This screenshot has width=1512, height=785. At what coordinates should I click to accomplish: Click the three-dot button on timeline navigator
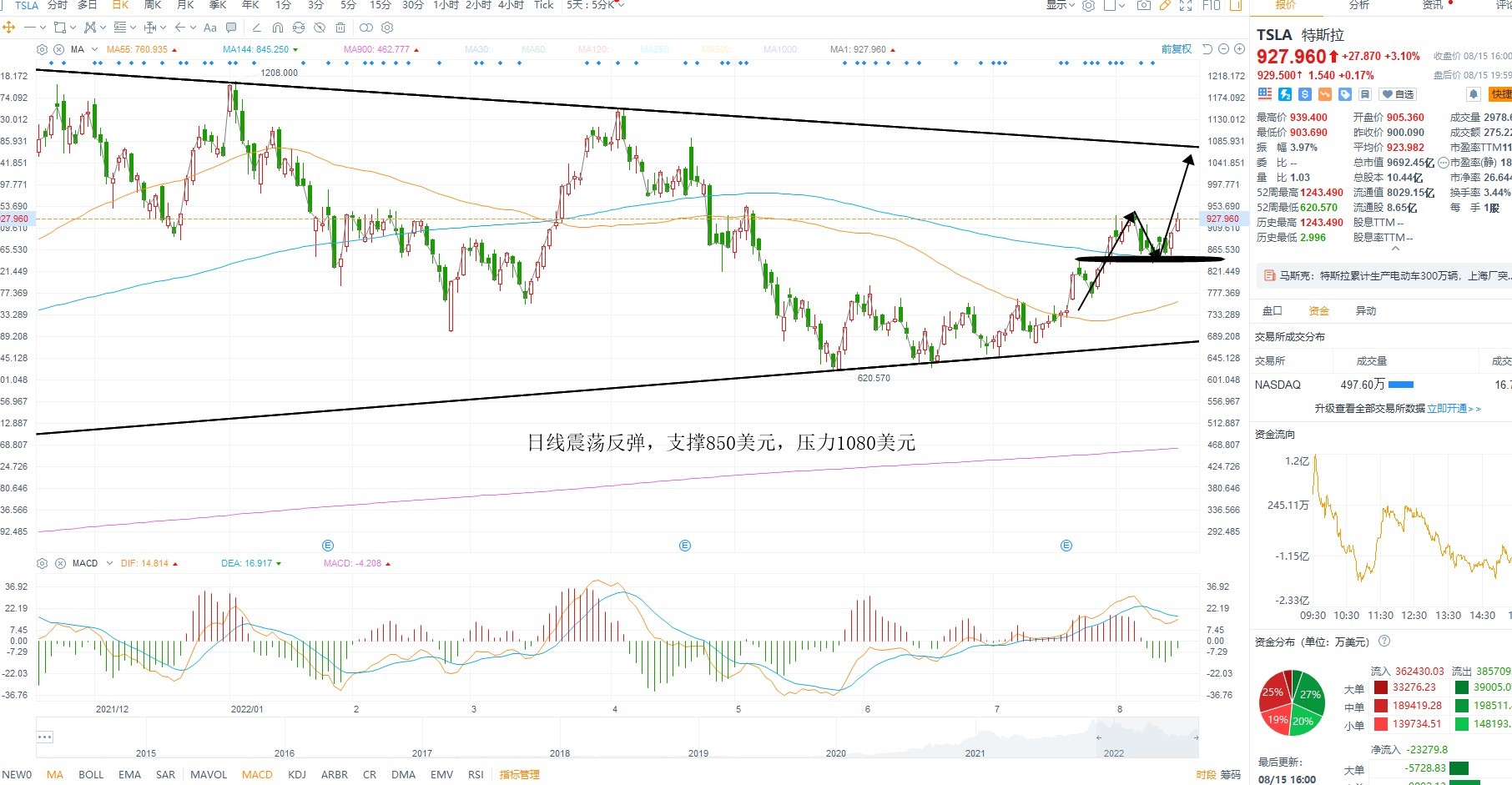[45, 737]
